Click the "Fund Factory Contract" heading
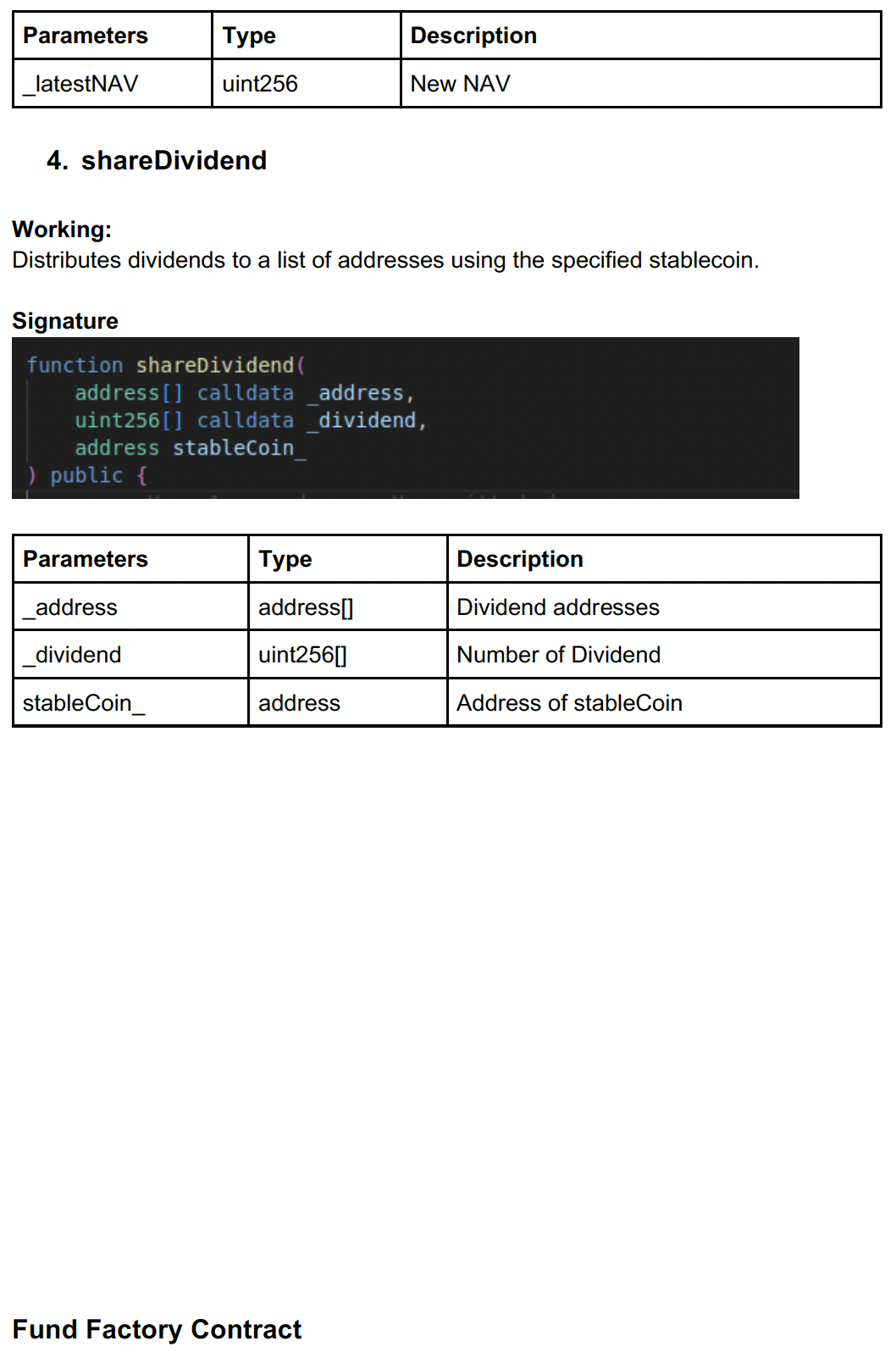The height and width of the screenshot is (1352, 896). click(x=157, y=1329)
